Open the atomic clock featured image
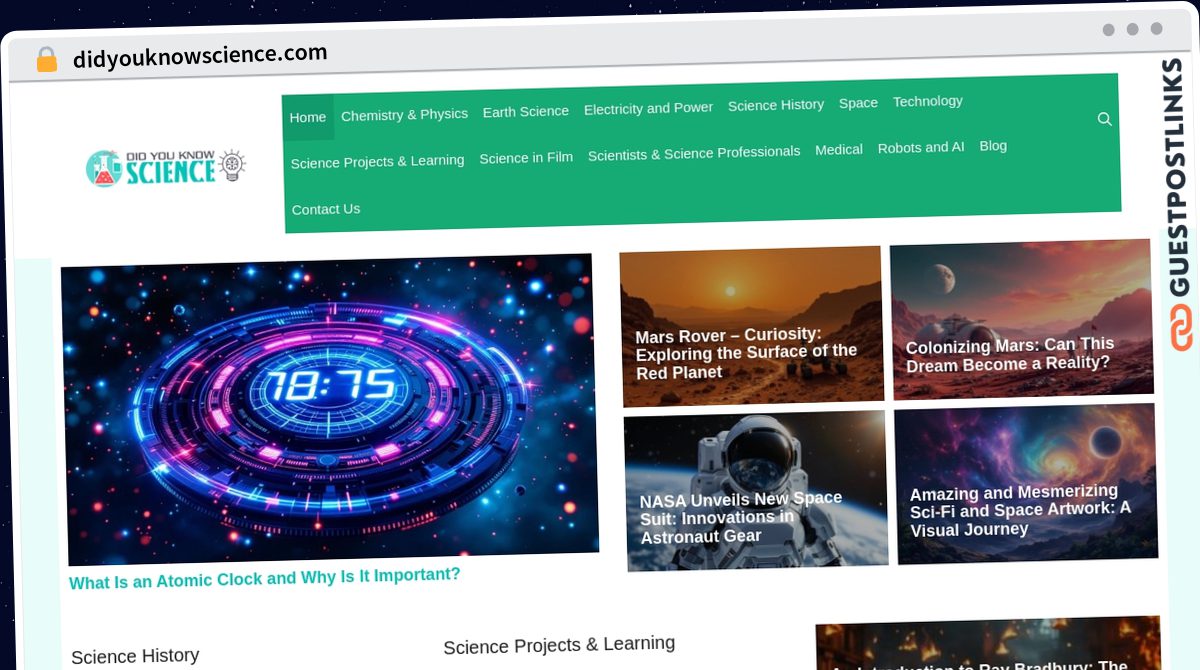 [x=330, y=409]
